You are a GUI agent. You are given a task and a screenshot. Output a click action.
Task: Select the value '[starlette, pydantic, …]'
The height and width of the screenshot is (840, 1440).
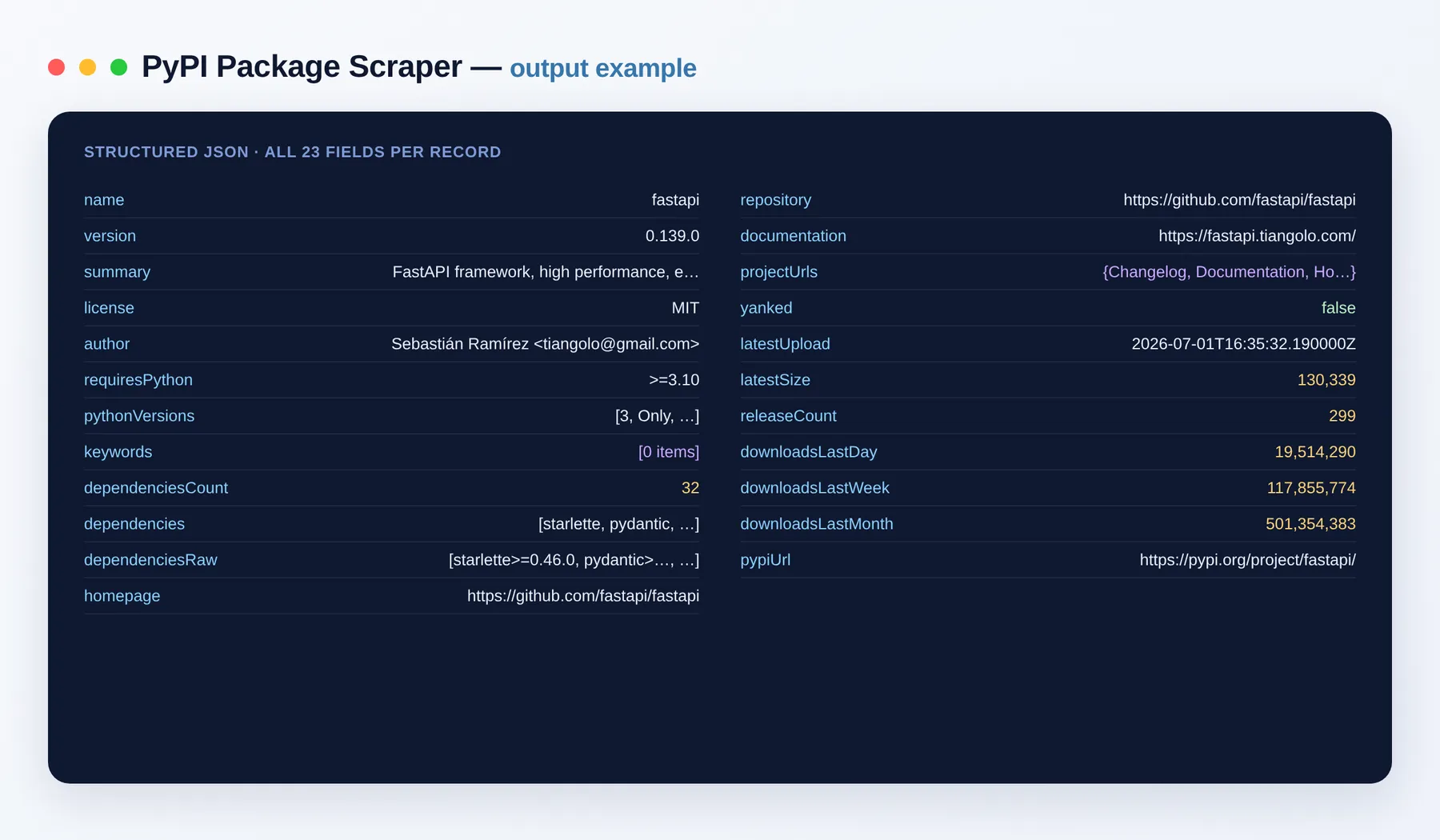coord(618,524)
